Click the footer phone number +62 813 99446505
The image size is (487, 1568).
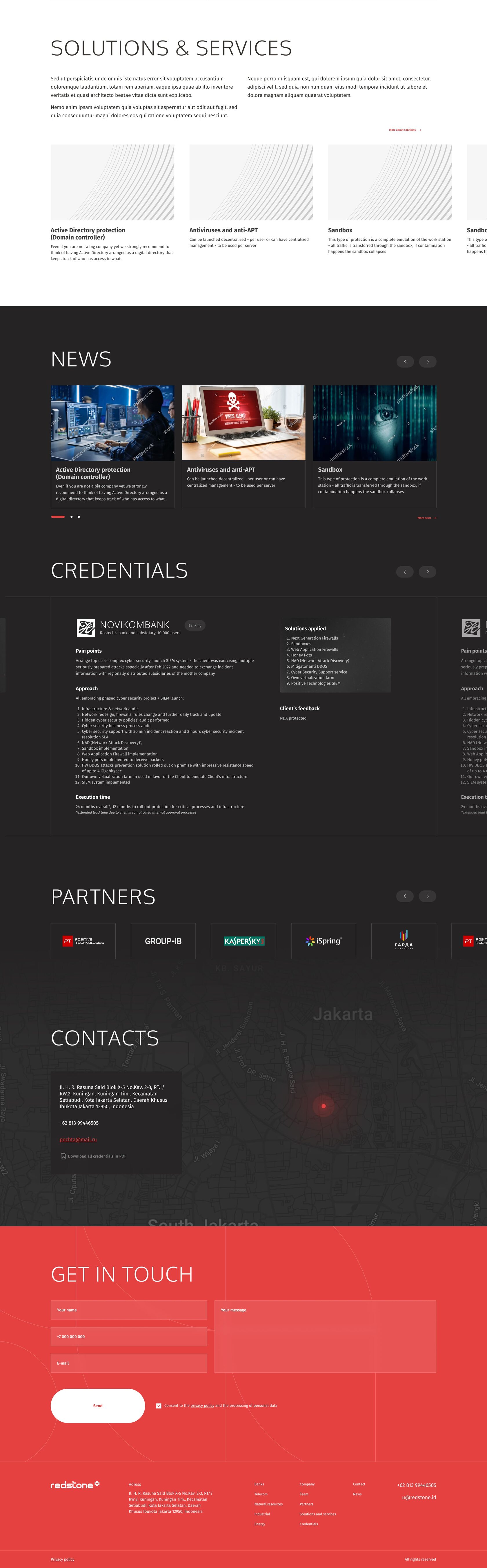click(417, 1485)
